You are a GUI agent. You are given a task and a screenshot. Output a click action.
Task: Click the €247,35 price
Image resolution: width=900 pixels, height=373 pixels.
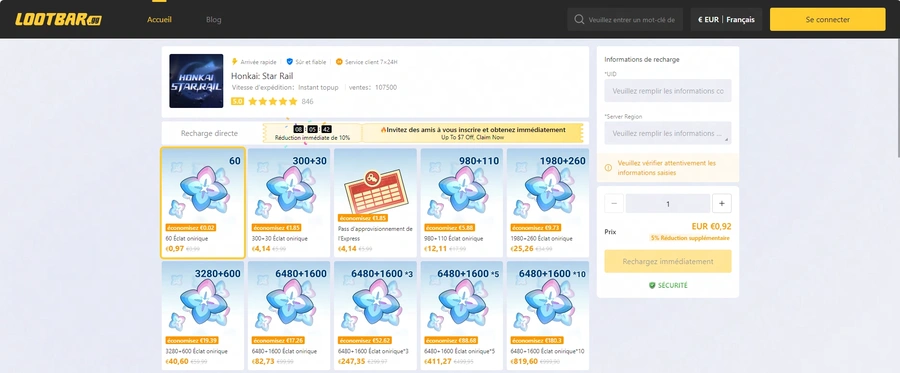pos(351,362)
